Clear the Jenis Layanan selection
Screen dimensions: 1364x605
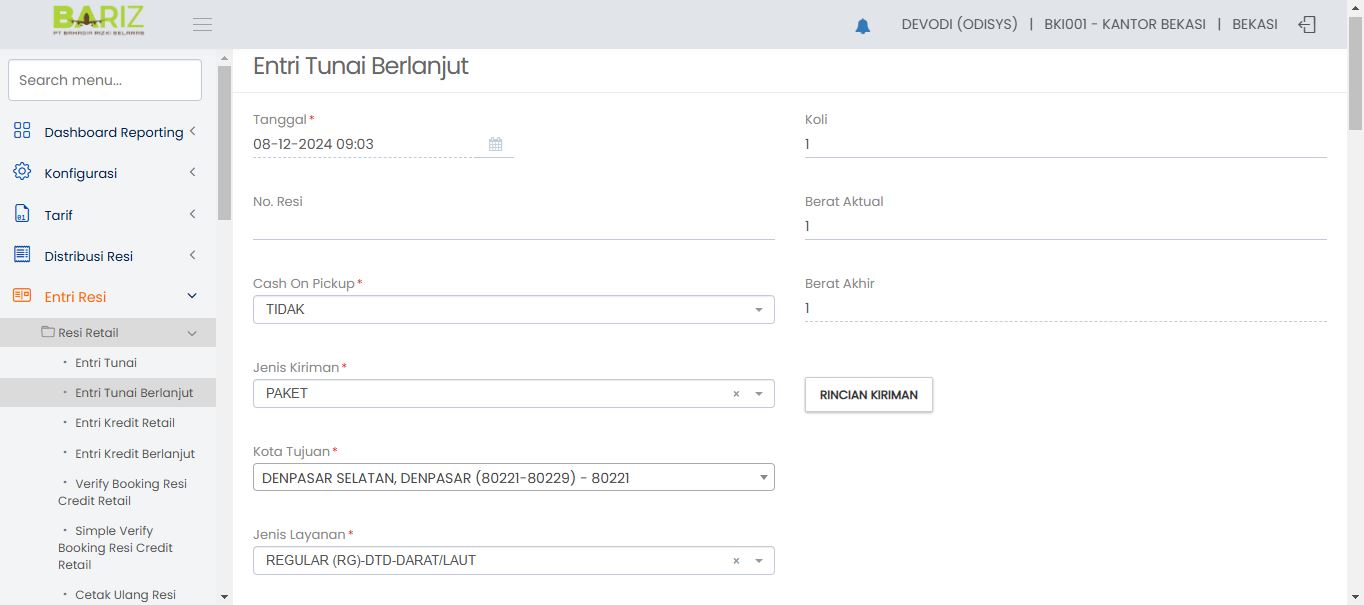click(x=736, y=561)
